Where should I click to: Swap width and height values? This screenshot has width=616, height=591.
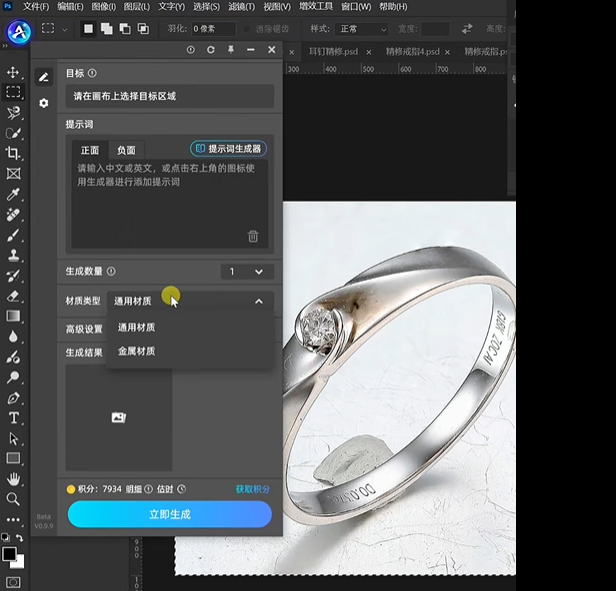467,29
